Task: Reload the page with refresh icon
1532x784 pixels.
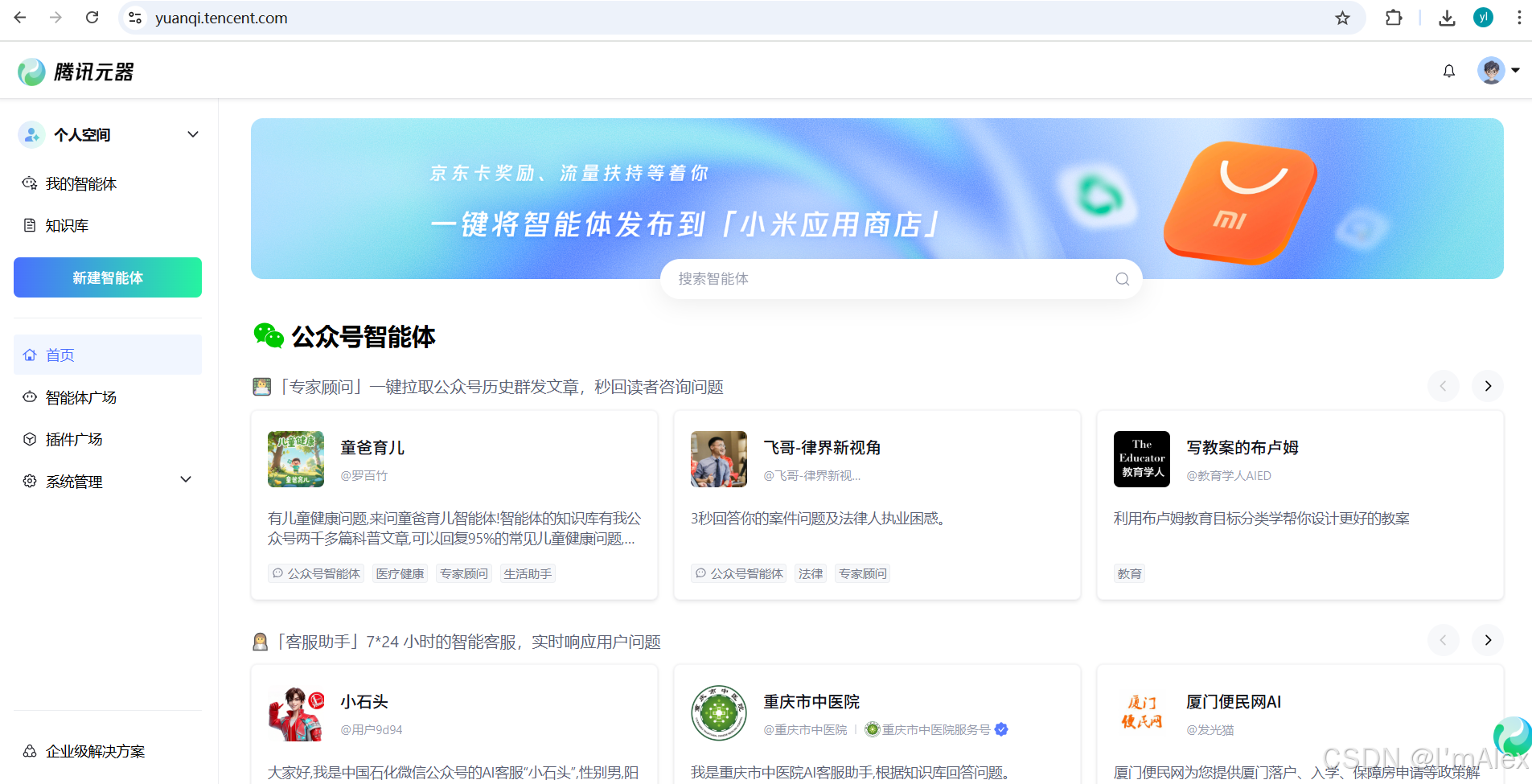Action: click(92, 18)
